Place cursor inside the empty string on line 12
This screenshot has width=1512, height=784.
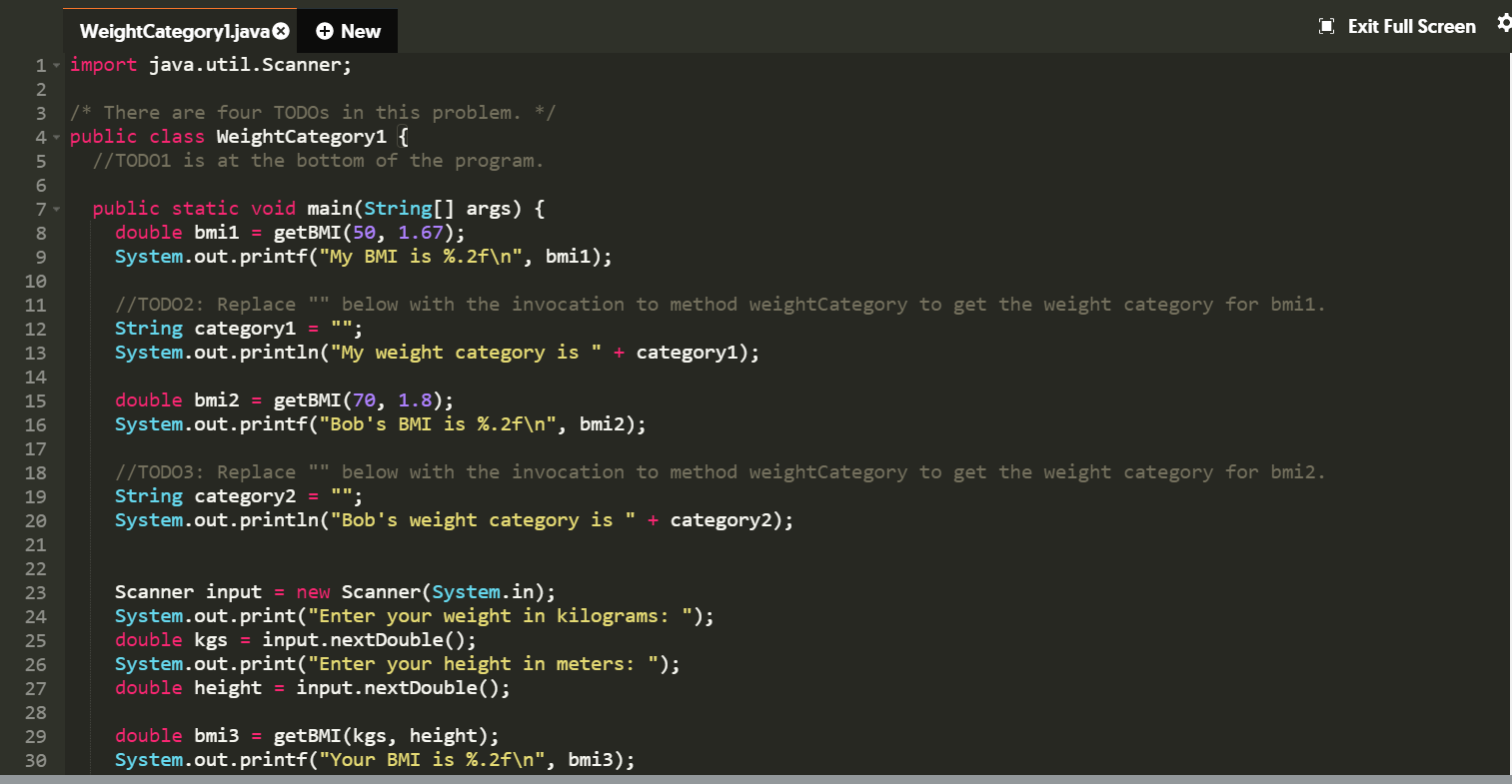[x=338, y=328]
